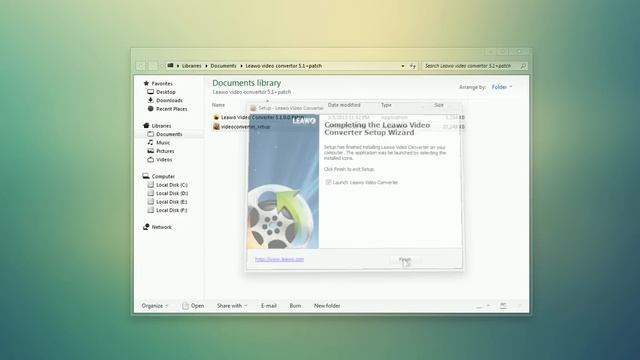The image size is (640, 360).
Task: Open Local Disk (D:) drive icon
Action: tap(151, 193)
